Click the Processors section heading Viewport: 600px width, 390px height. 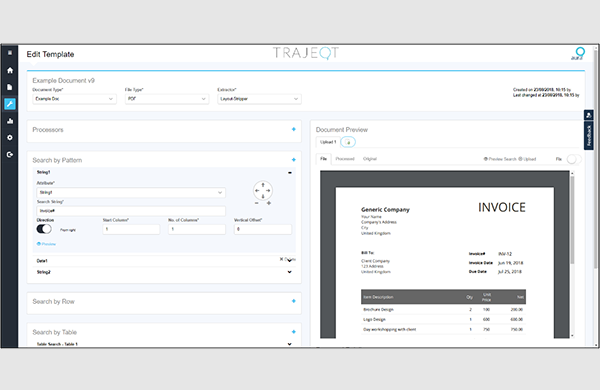[48, 130]
